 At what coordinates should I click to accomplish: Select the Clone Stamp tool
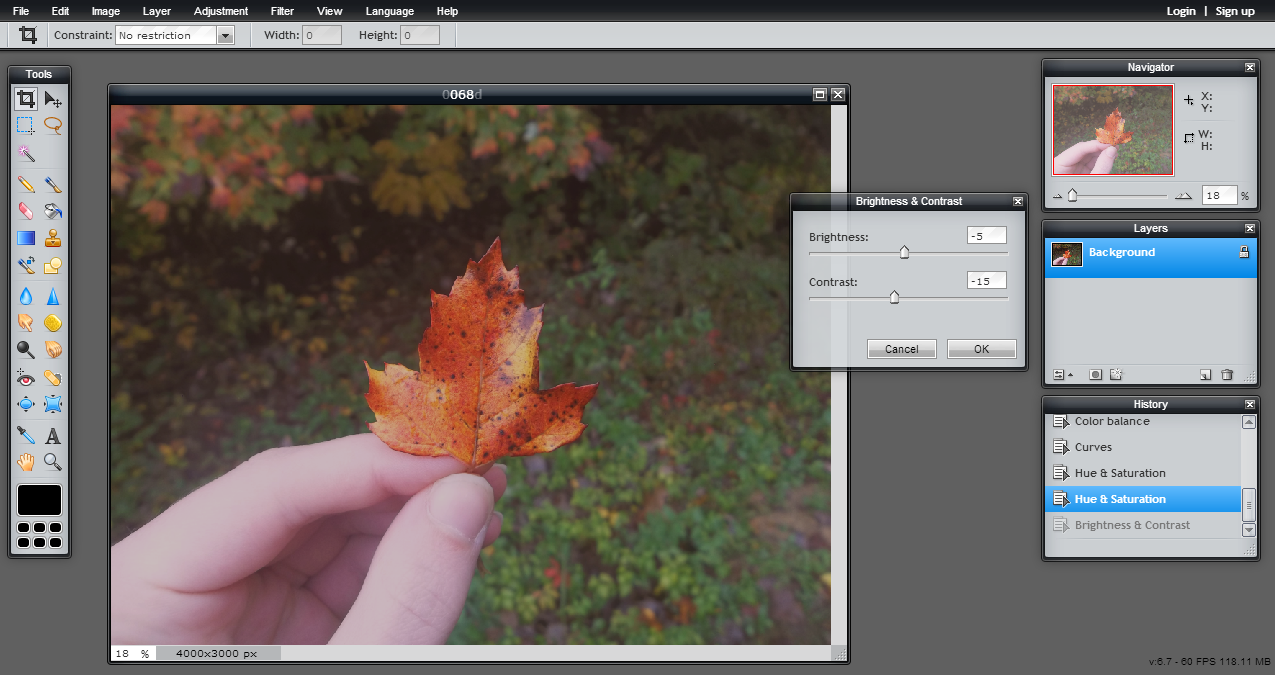53,238
